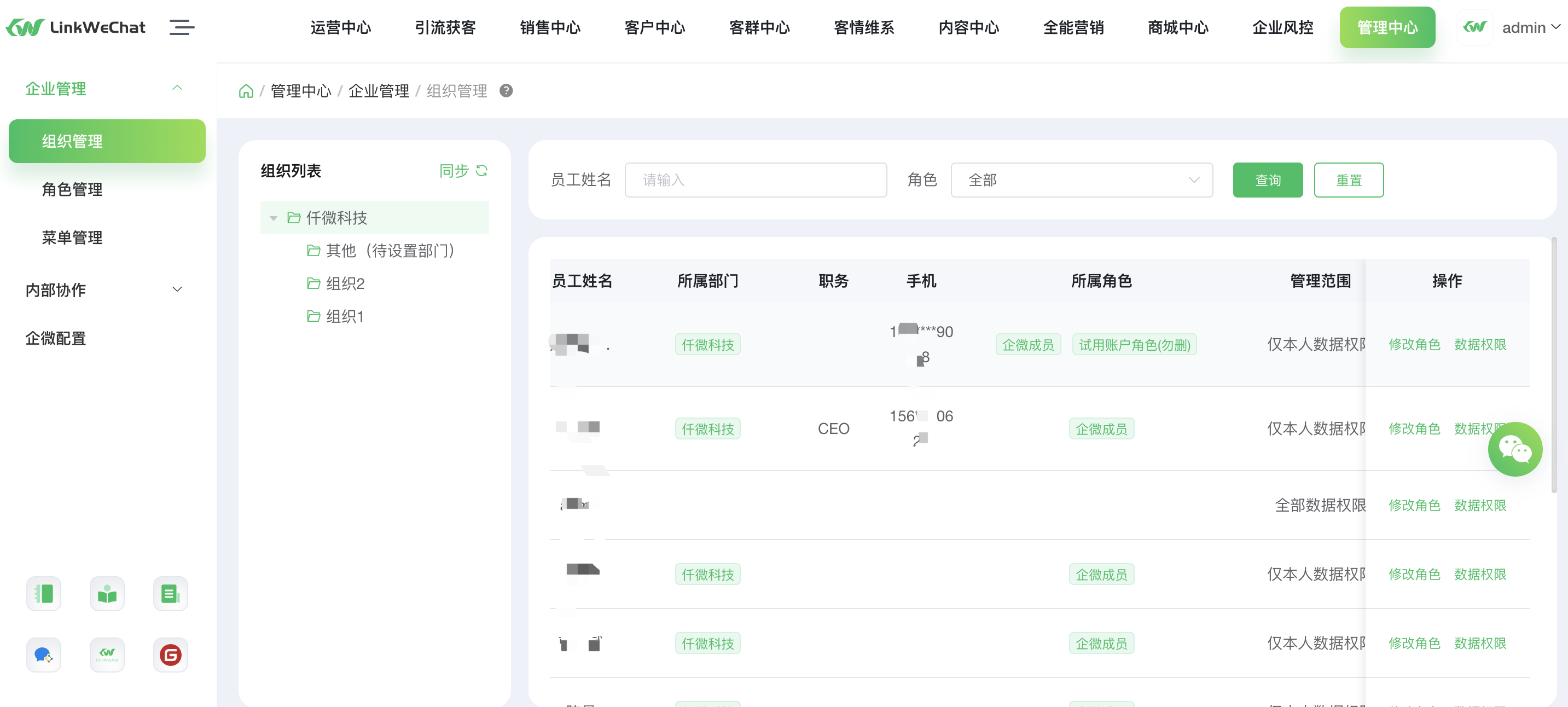Open the green document icon shortcut
This screenshot has width=1568, height=707.
click(x=171, y=593)
